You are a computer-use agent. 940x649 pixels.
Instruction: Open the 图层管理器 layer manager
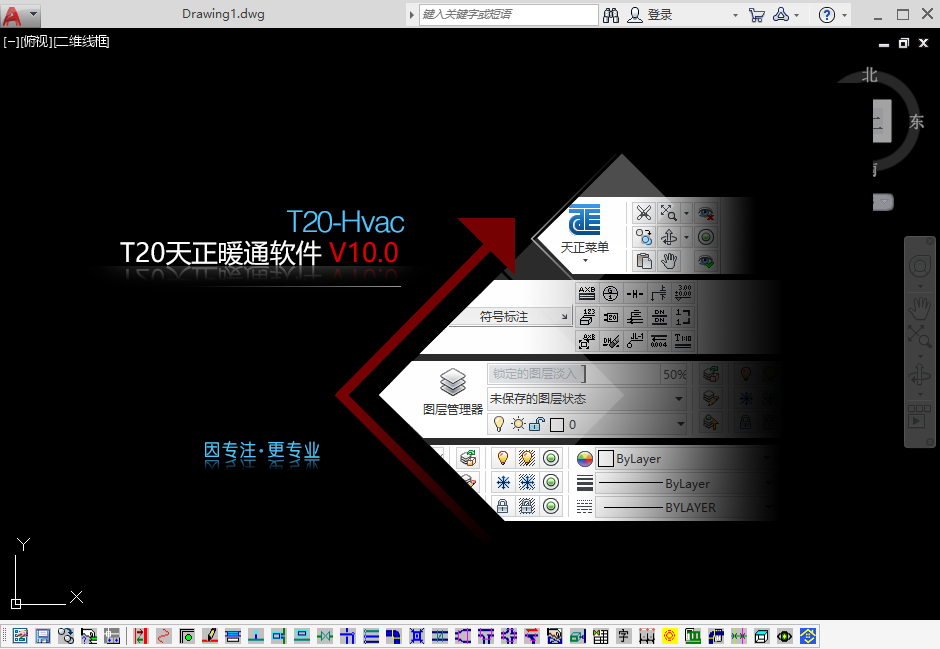453,392
